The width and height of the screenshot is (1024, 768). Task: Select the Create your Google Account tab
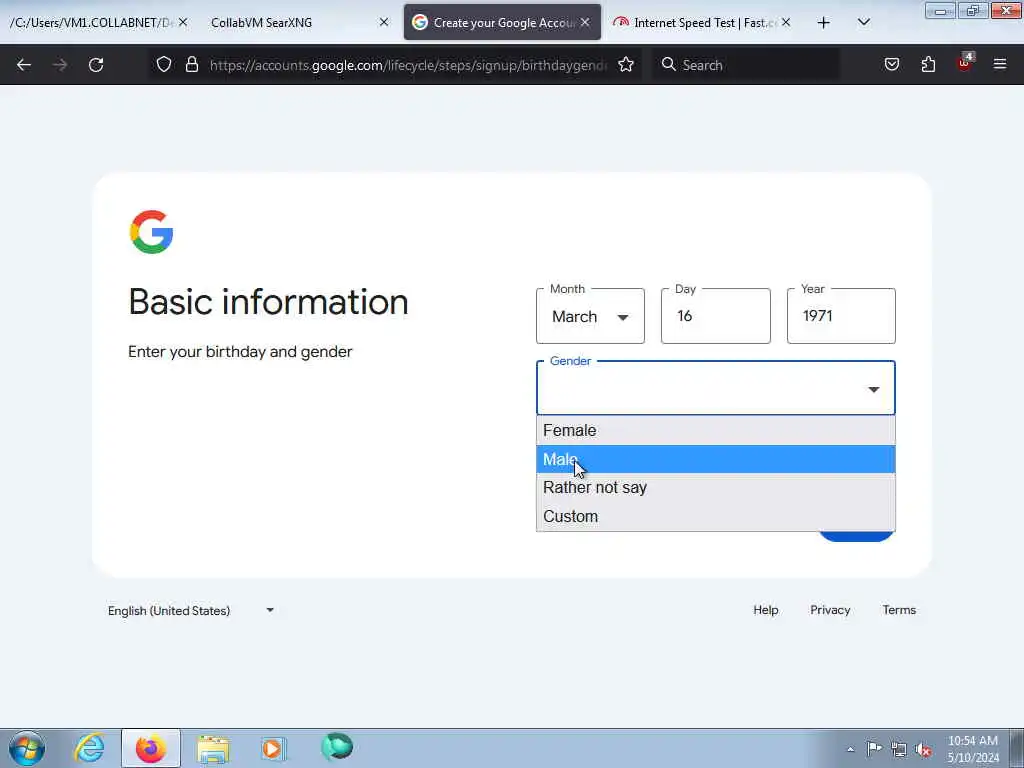click(502, 23)
